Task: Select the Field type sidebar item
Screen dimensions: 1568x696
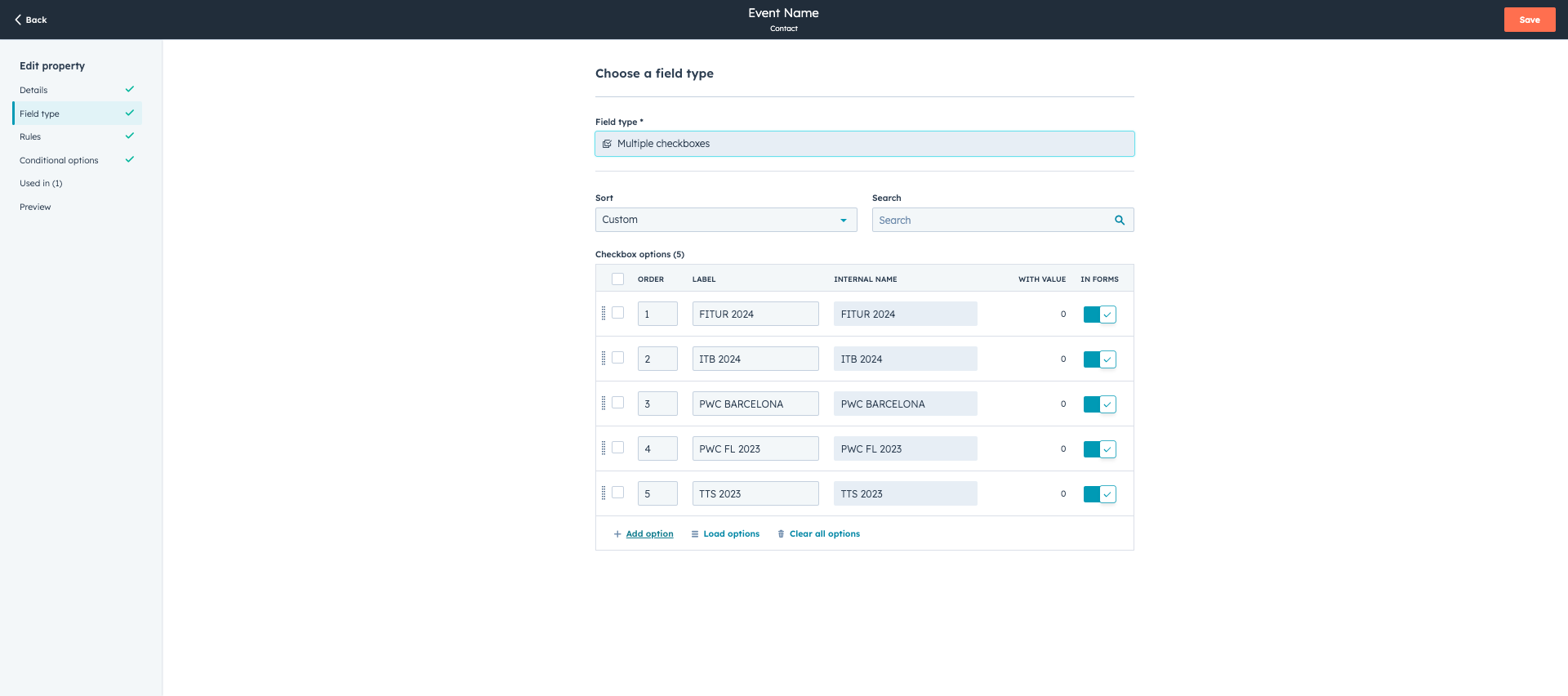Action: [77, 114]
